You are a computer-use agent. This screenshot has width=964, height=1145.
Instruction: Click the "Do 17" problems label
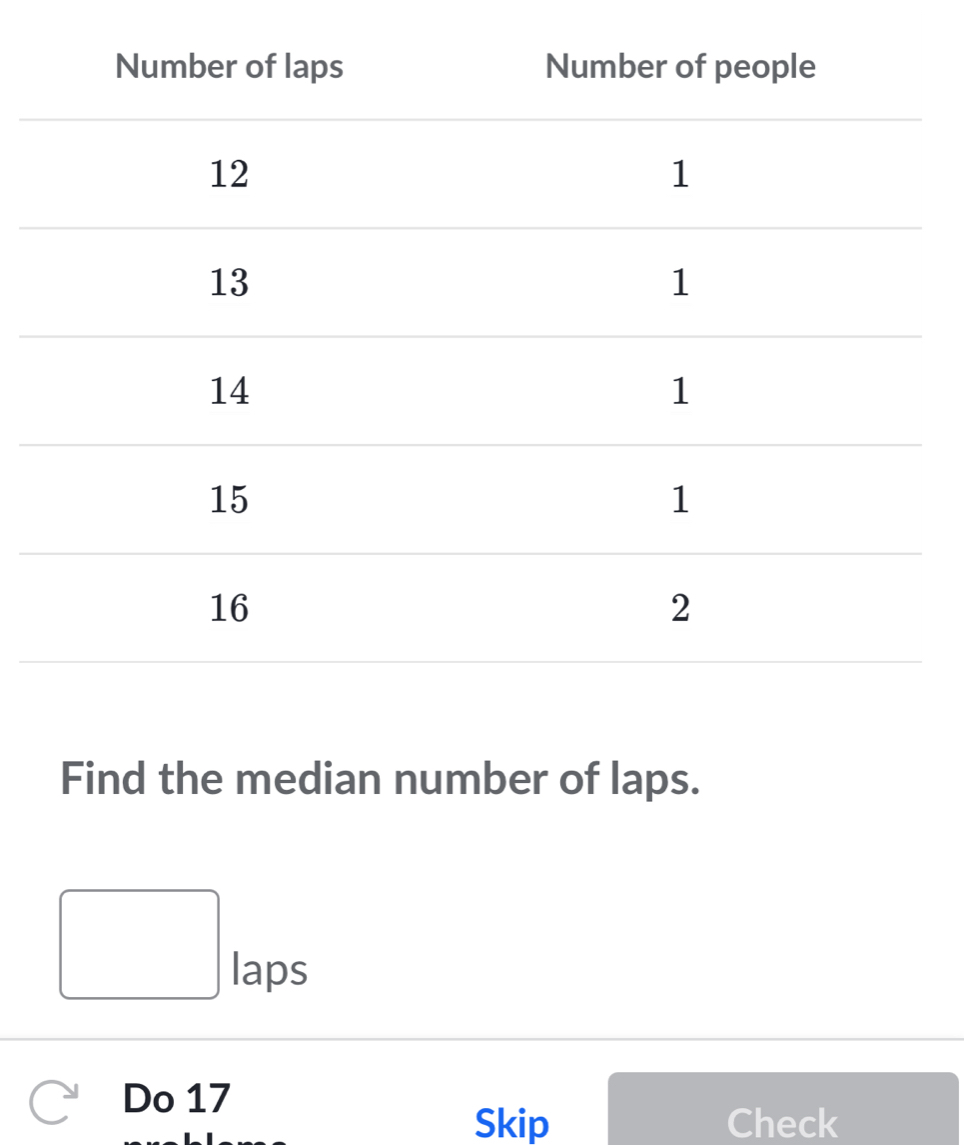[x=177, y=1098]
